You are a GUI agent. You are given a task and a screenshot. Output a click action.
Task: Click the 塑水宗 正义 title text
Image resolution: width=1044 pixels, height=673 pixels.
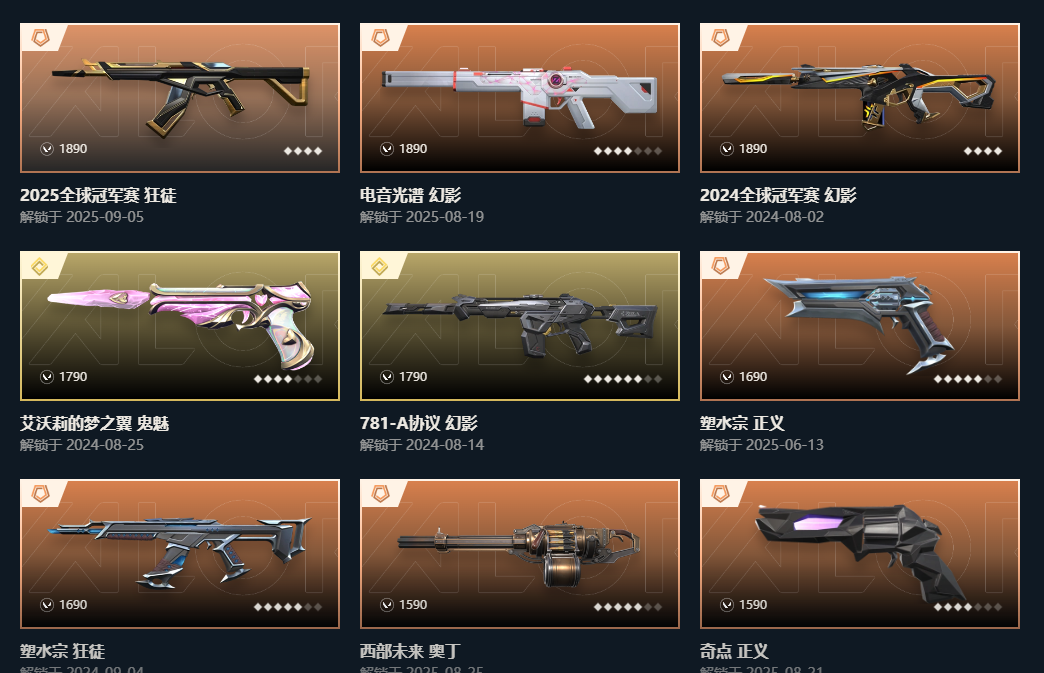pyautogui.click(x=742, y=423)
